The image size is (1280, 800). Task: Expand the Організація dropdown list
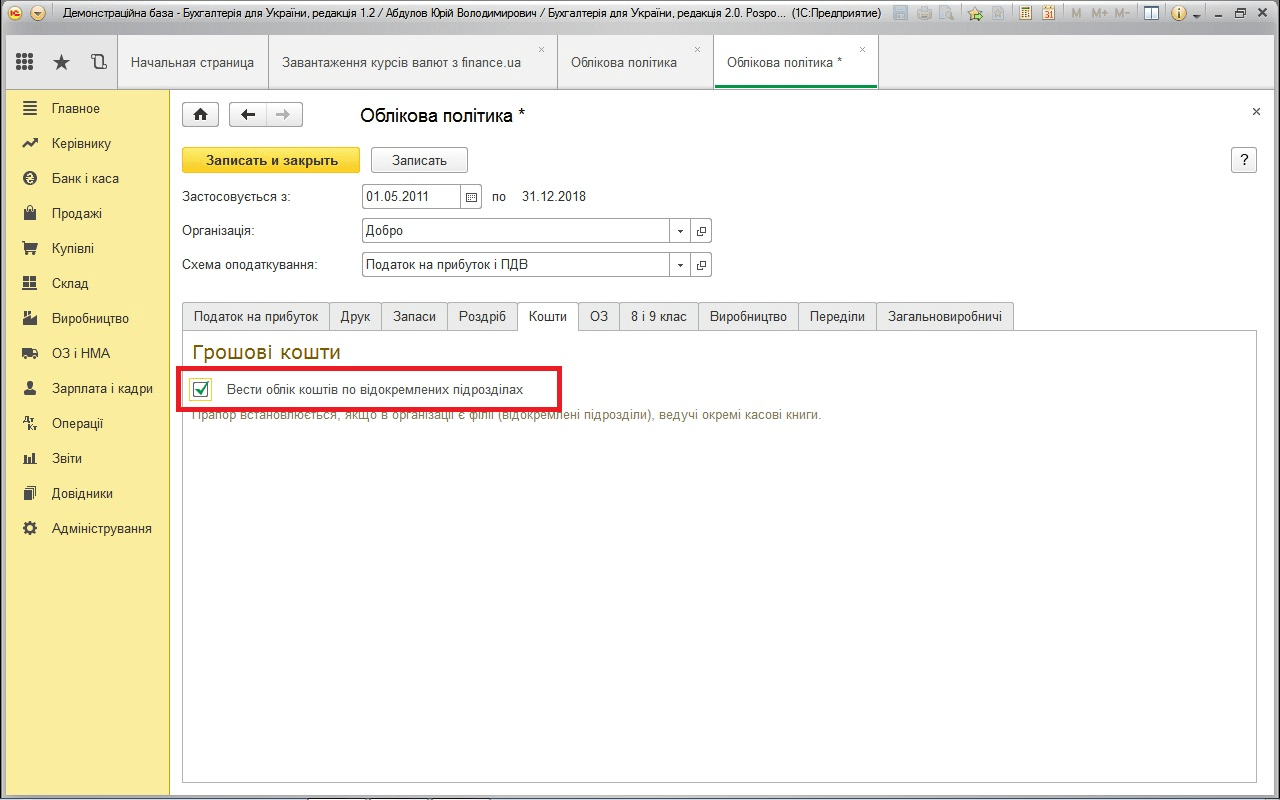(x=680, y=231)
